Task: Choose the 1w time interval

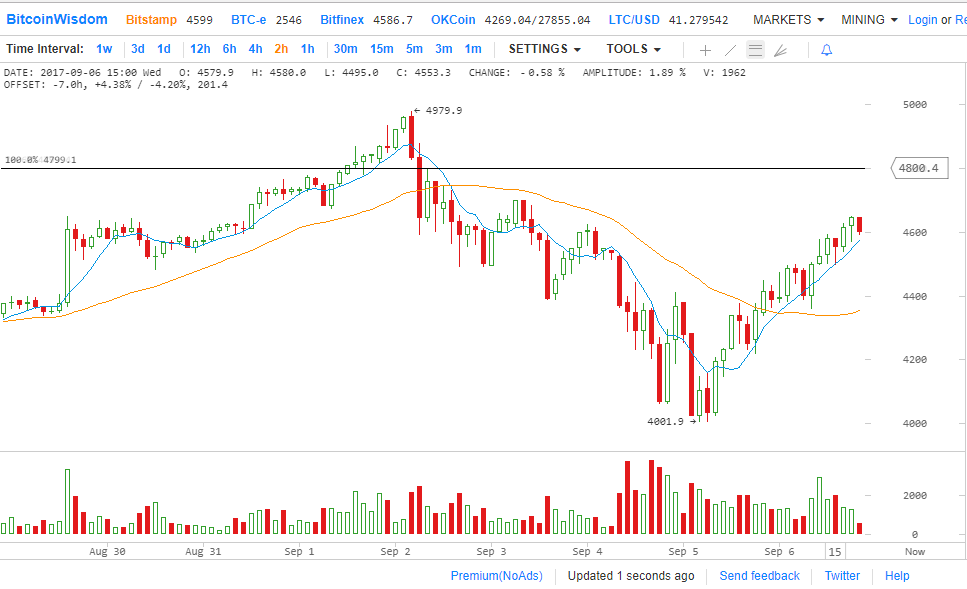Action: pyautogui.click(x=104, y=49)
